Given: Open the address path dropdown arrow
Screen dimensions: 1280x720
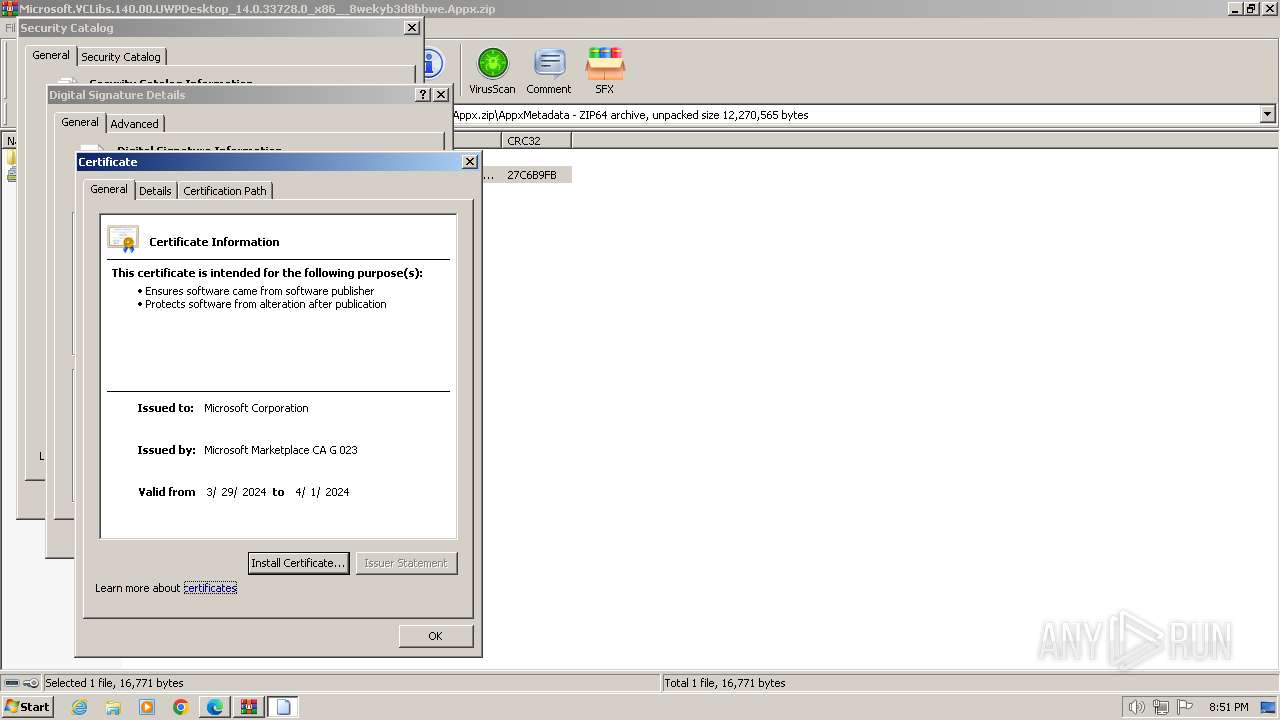Looking at the screenshot, I should (x=1267, y=115).
